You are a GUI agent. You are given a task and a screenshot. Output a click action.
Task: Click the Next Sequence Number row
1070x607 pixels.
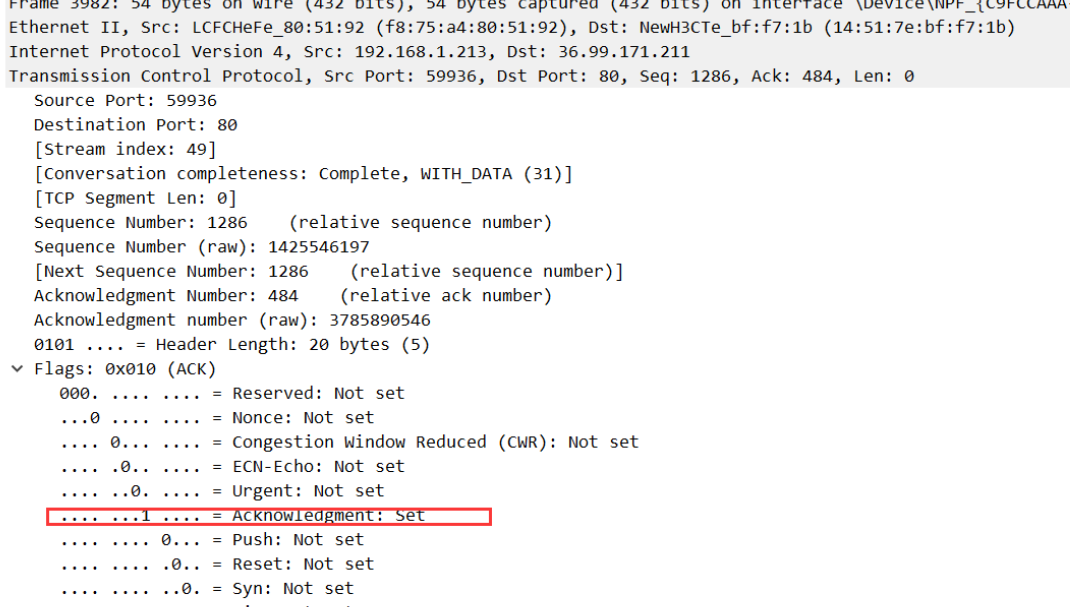[328, 271]
